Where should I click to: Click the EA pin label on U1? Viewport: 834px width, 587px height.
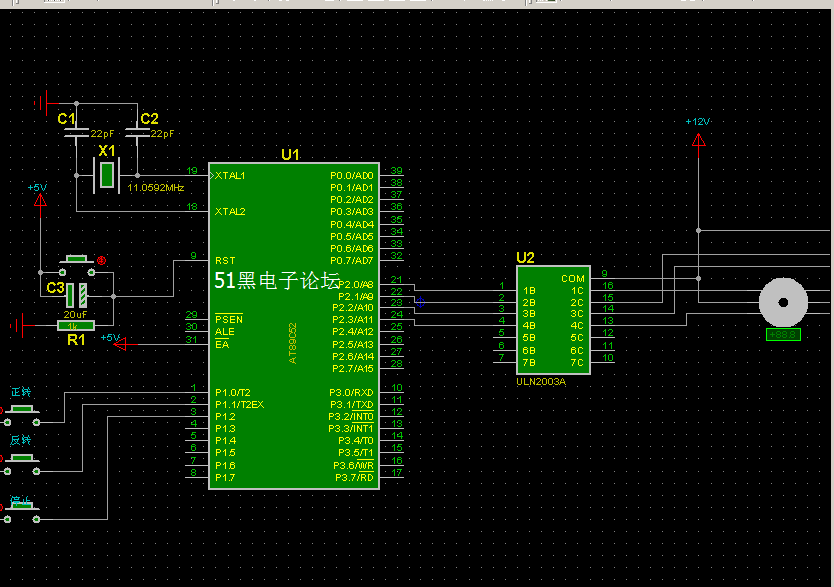(x=222, y=344)
